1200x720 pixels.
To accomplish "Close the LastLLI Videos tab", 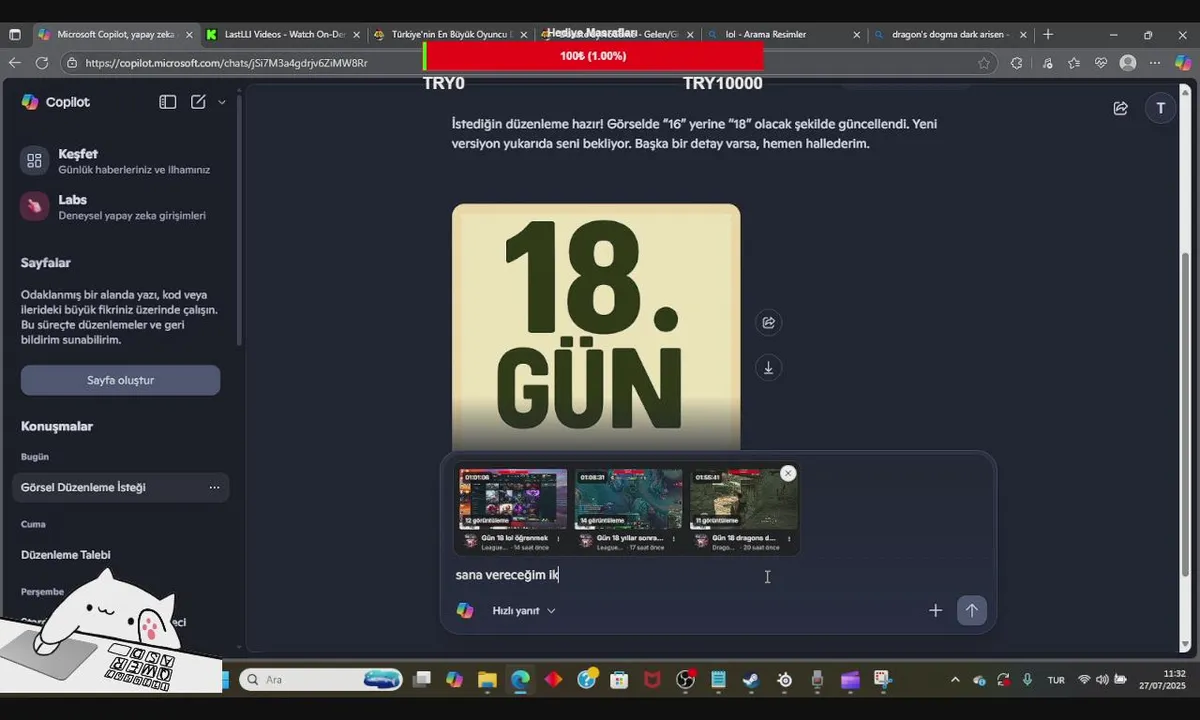I will point(354,34).
